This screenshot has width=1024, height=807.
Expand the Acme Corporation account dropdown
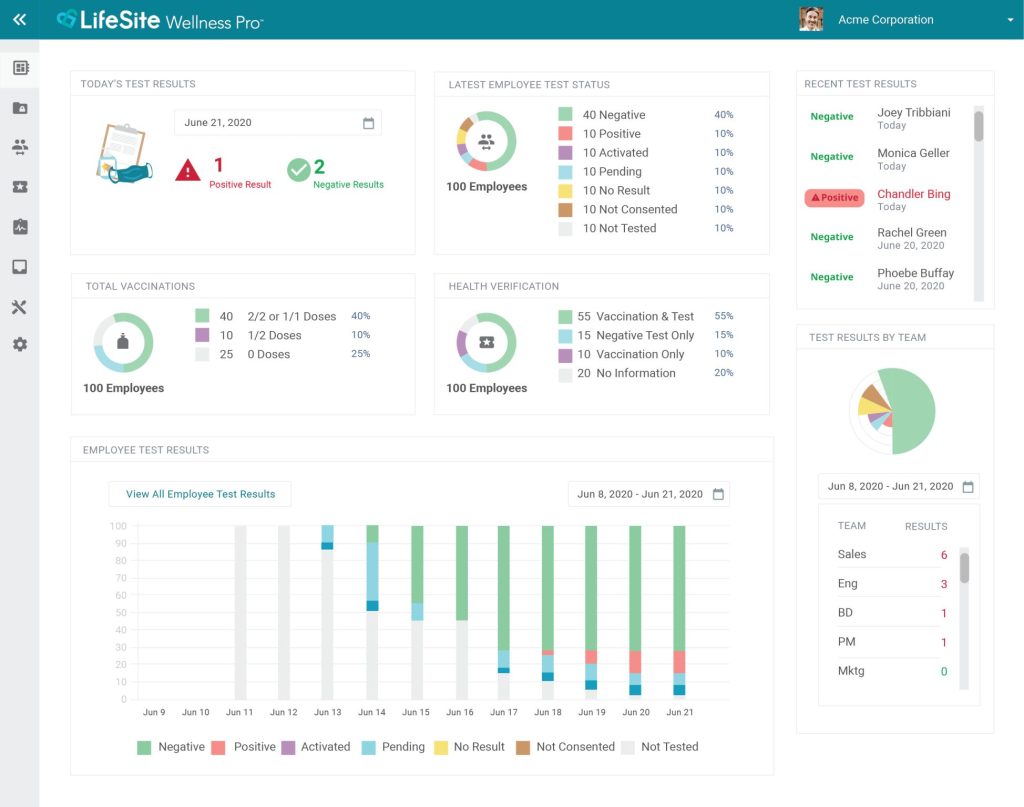point(1009,20)
